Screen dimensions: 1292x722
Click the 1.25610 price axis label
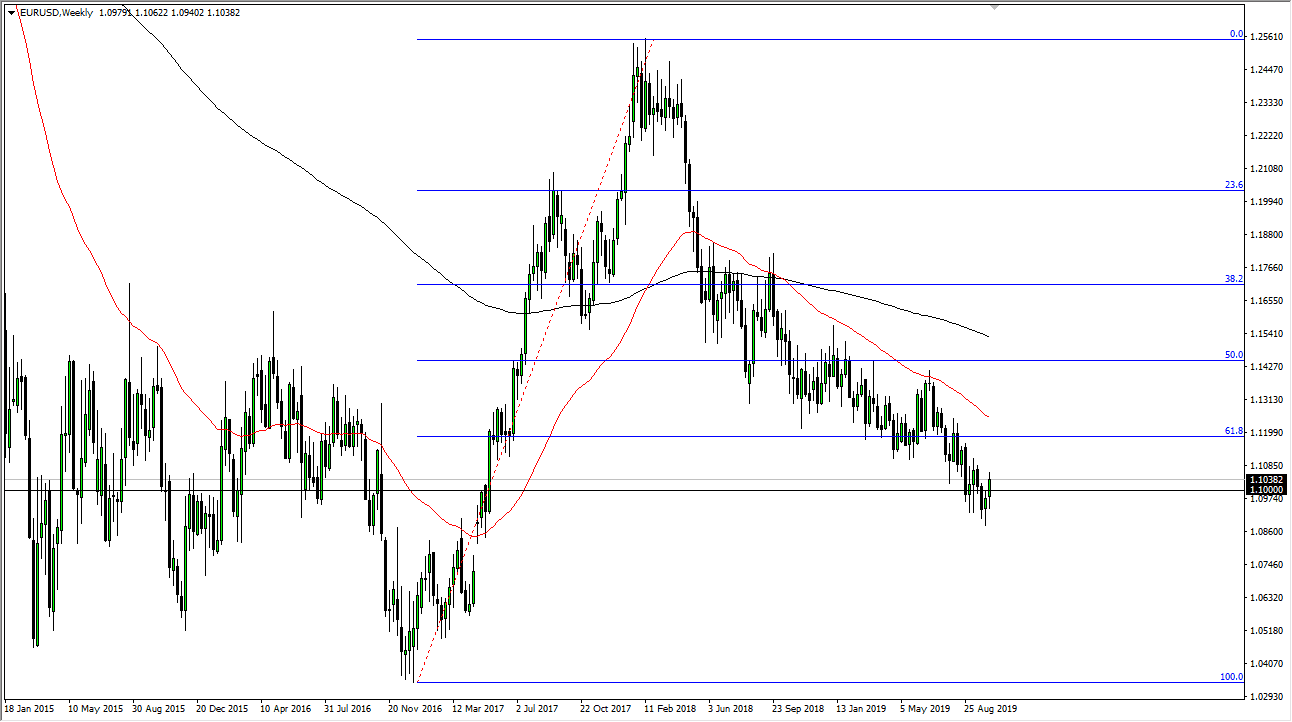tap(1267, 37)
